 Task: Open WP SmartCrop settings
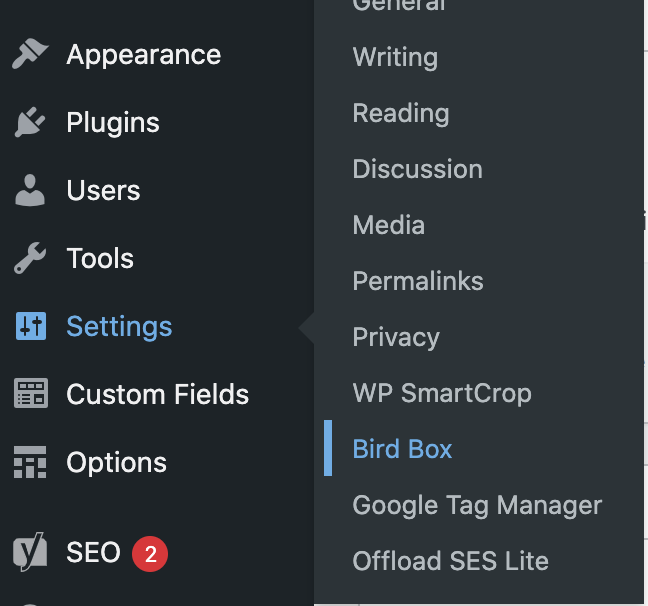click(442, 393)
